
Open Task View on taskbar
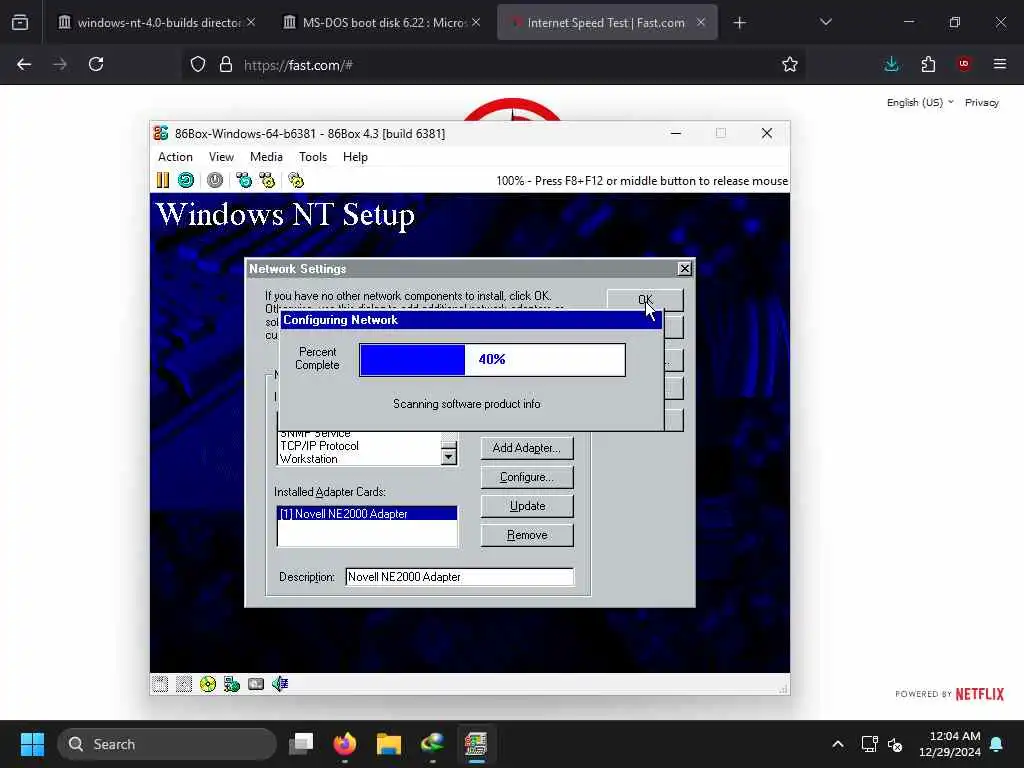(301, 744)
